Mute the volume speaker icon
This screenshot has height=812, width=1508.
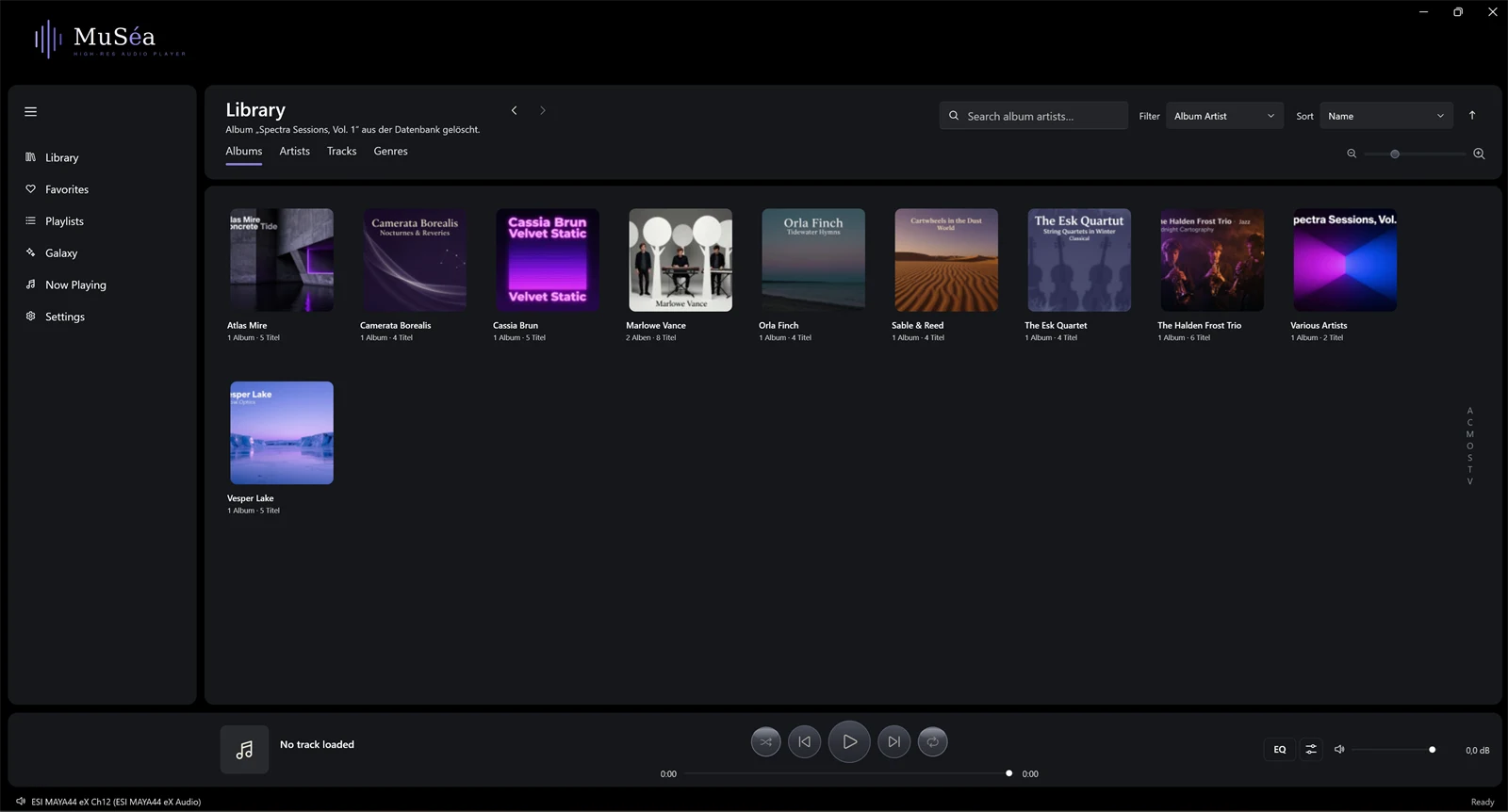coord(1339,750)
